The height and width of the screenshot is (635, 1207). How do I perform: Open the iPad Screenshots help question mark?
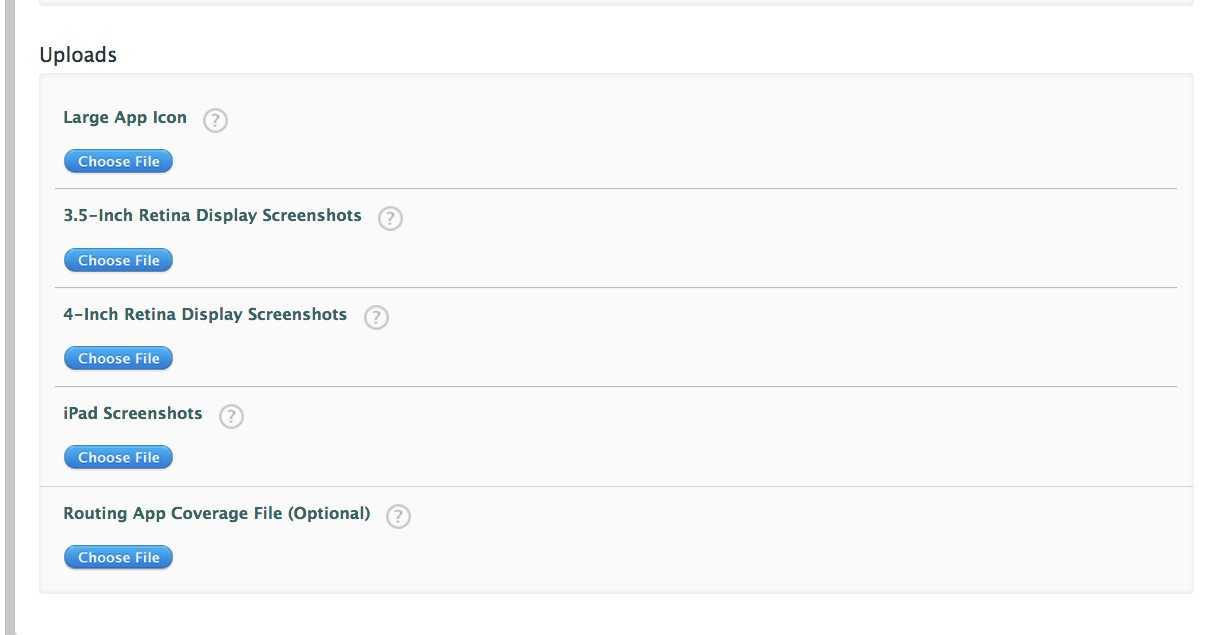(231, 417)
